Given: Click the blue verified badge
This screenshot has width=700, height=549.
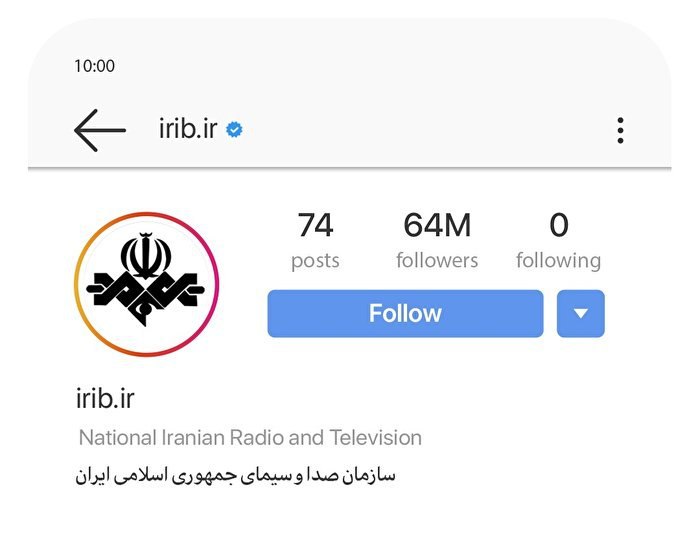Looking at the screenshot, I should (234, 130).
